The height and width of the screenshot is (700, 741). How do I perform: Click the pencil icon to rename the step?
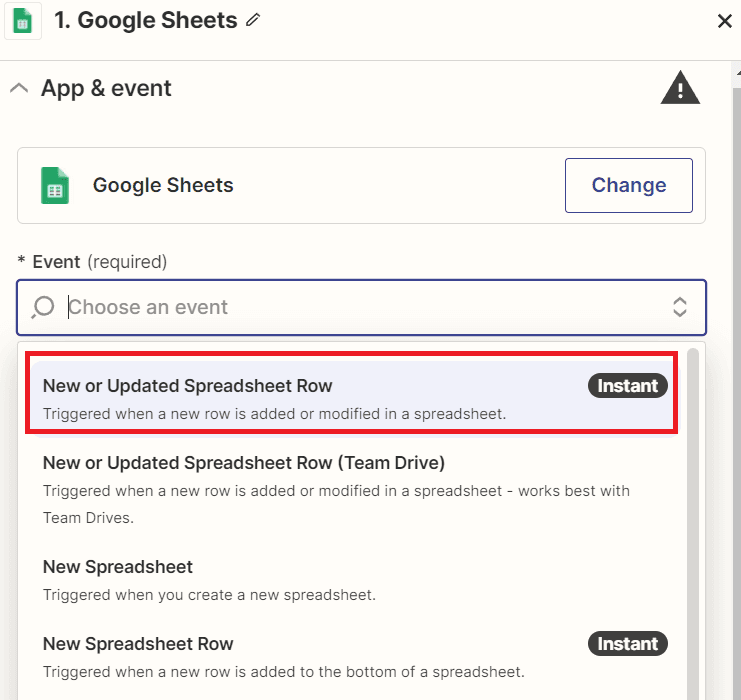pyautogui.click(x=253, y=20)
